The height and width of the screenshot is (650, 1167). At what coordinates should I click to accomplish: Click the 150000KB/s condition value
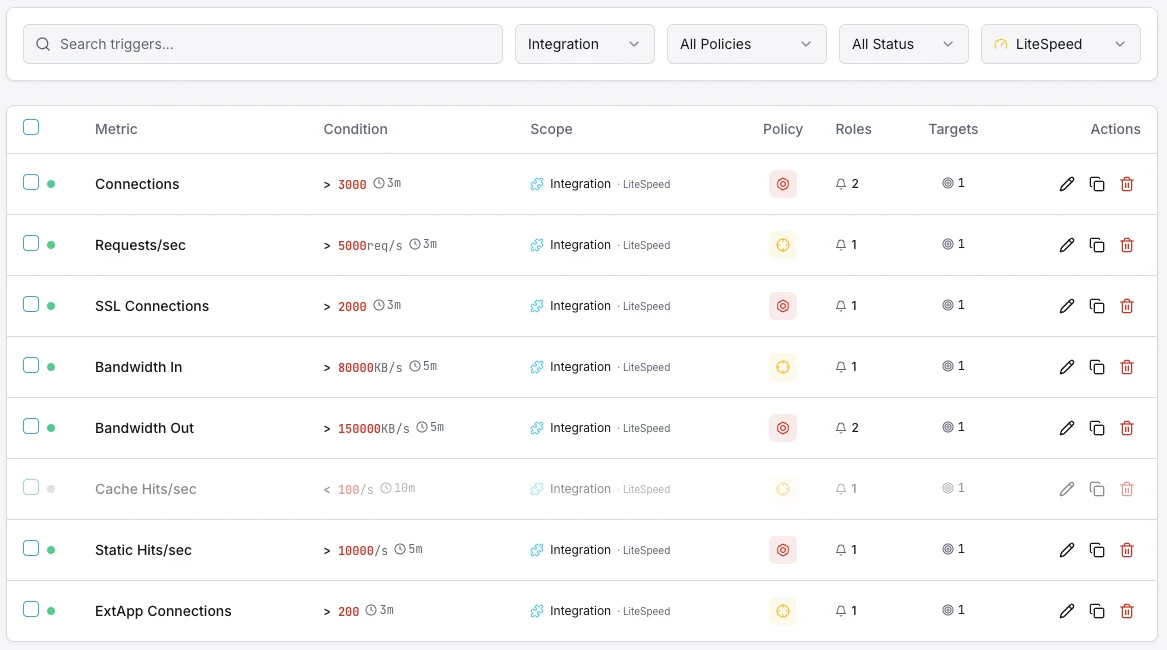[x=374, y=428]
